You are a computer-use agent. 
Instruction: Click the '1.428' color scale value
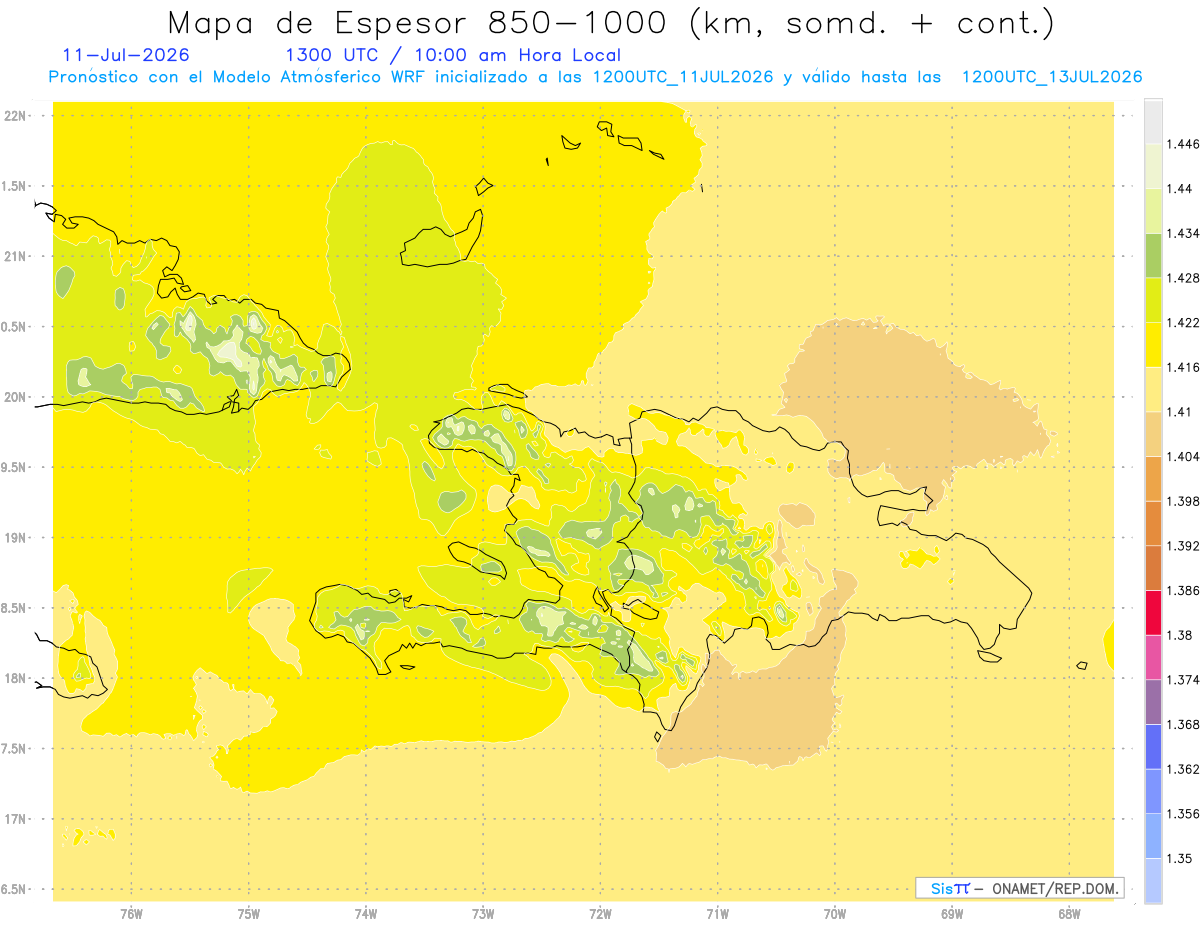[1183, 278]
